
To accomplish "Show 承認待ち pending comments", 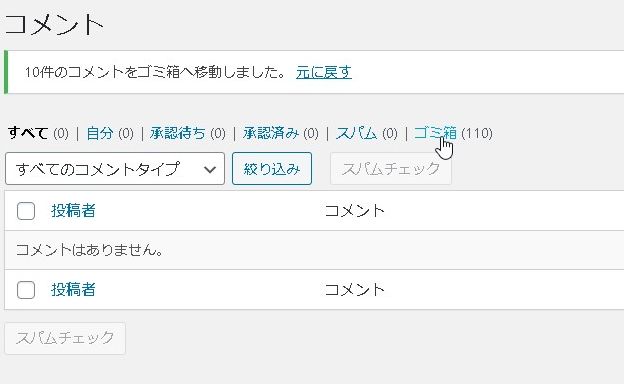I will click(x=177, y=133).
